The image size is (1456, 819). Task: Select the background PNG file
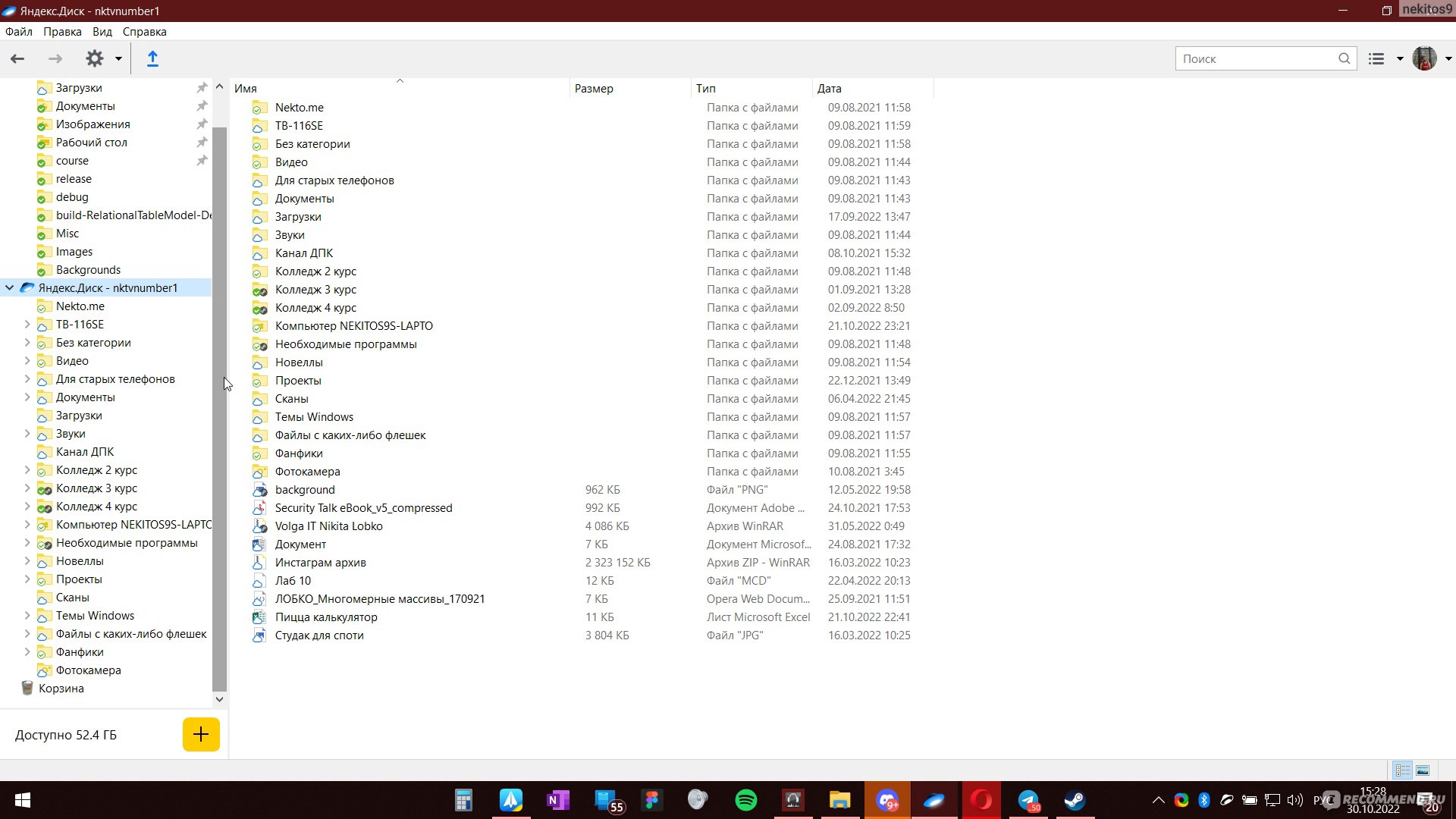[x=305, y=489]
